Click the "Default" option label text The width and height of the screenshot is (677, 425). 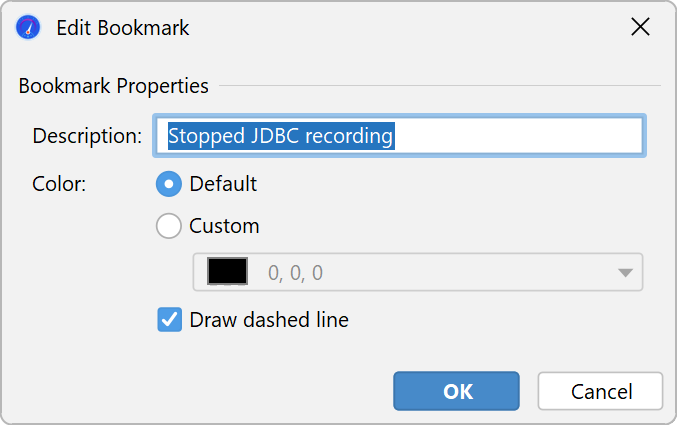[223, 184]
